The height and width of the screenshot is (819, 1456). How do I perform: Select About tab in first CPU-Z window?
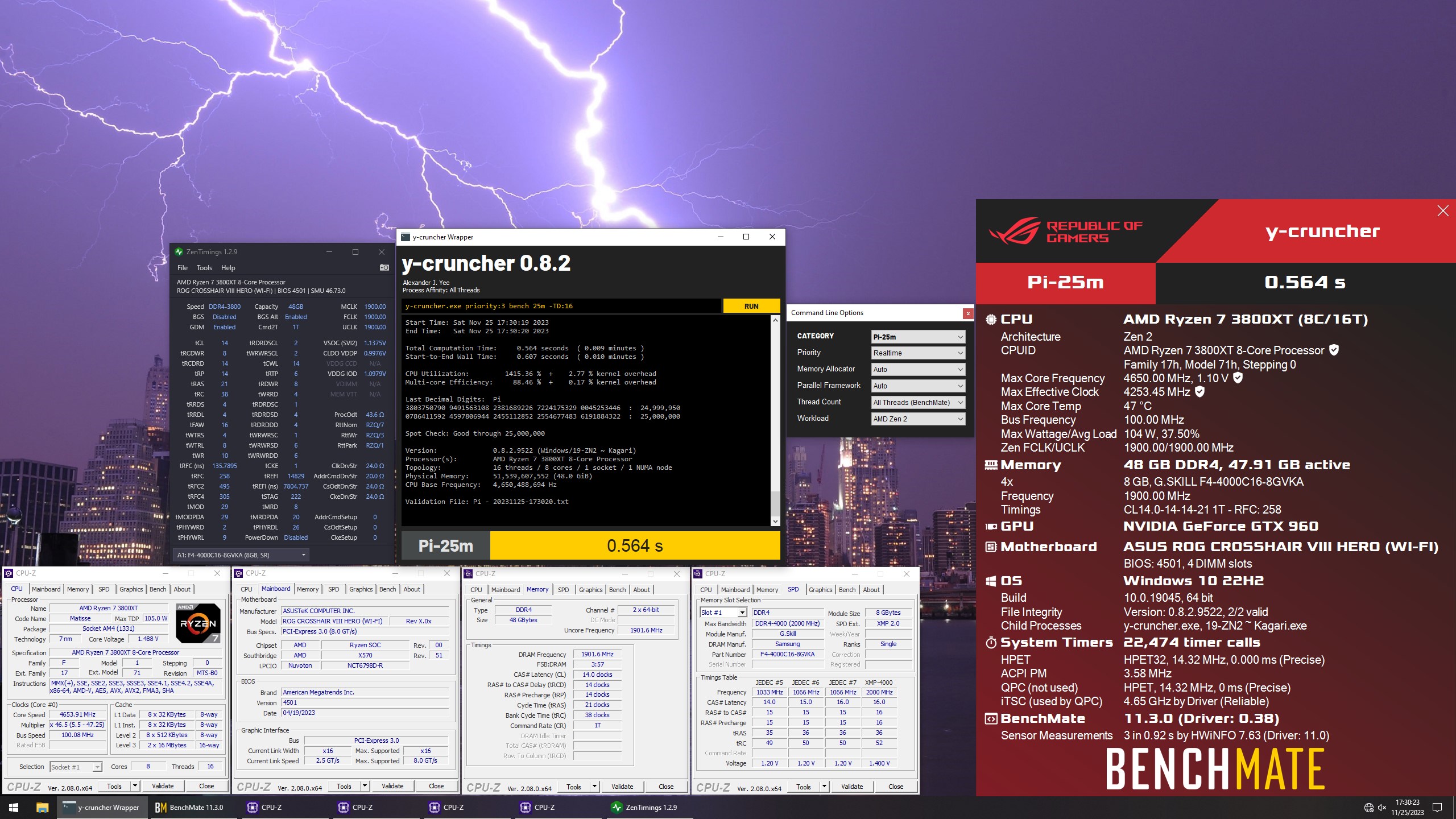pyautogui.click(x=182, y=589)
